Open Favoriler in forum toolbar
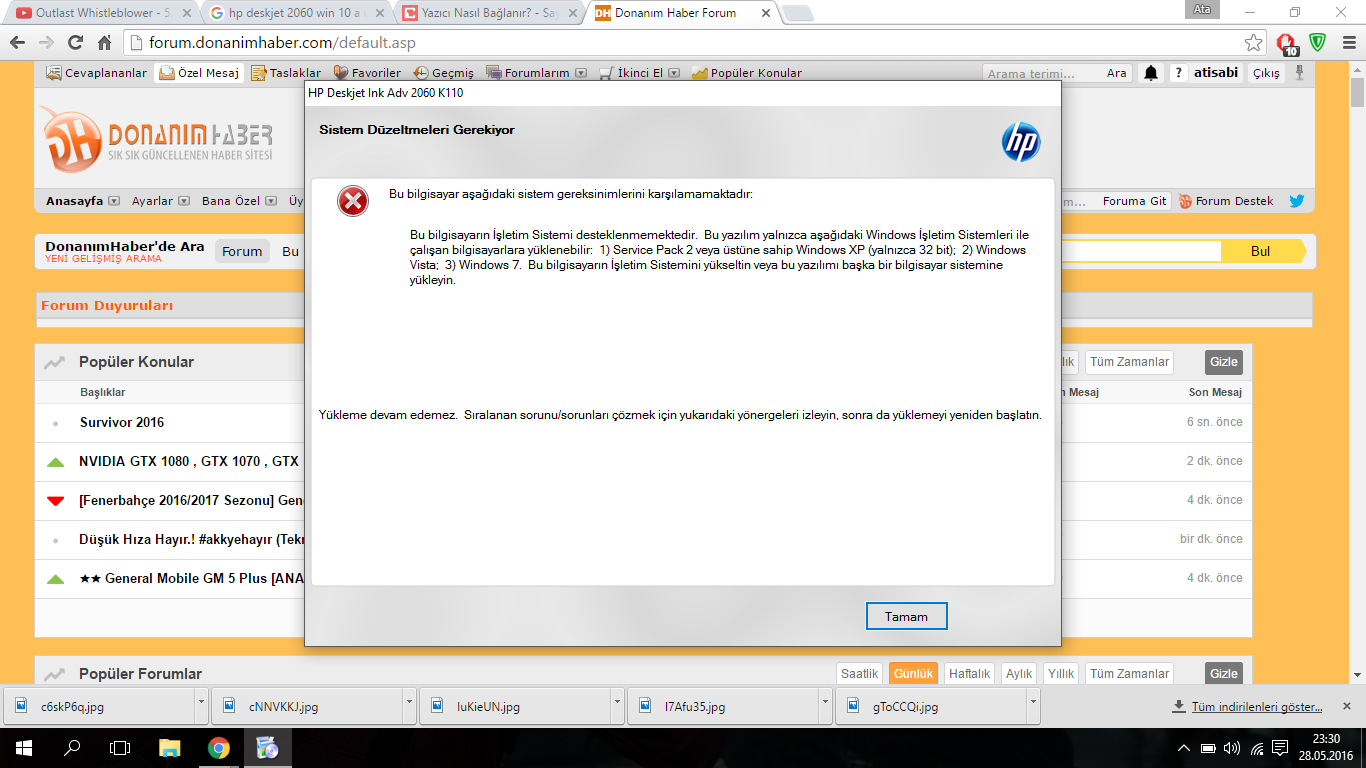 point(367,73)
